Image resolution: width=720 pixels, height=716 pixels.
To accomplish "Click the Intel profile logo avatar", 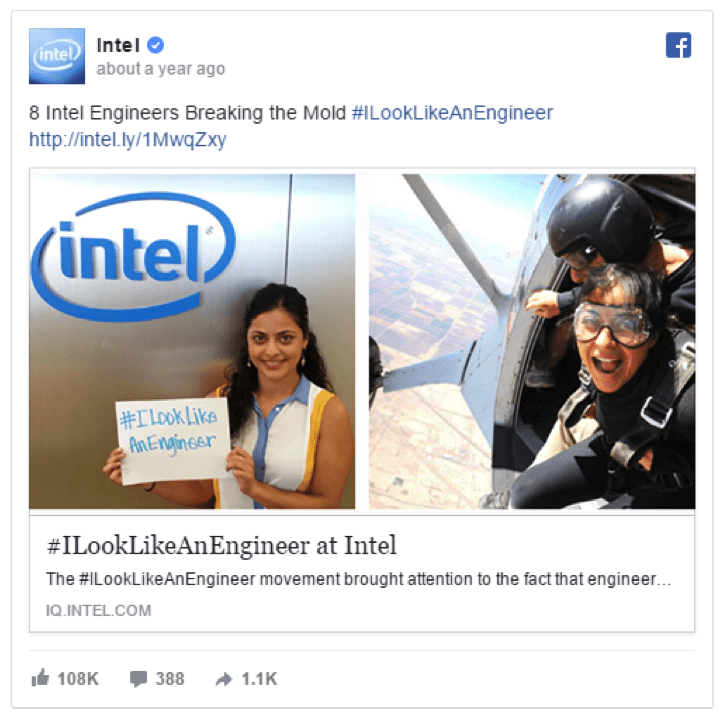I will pyautogui.click(x=56, y=56).
